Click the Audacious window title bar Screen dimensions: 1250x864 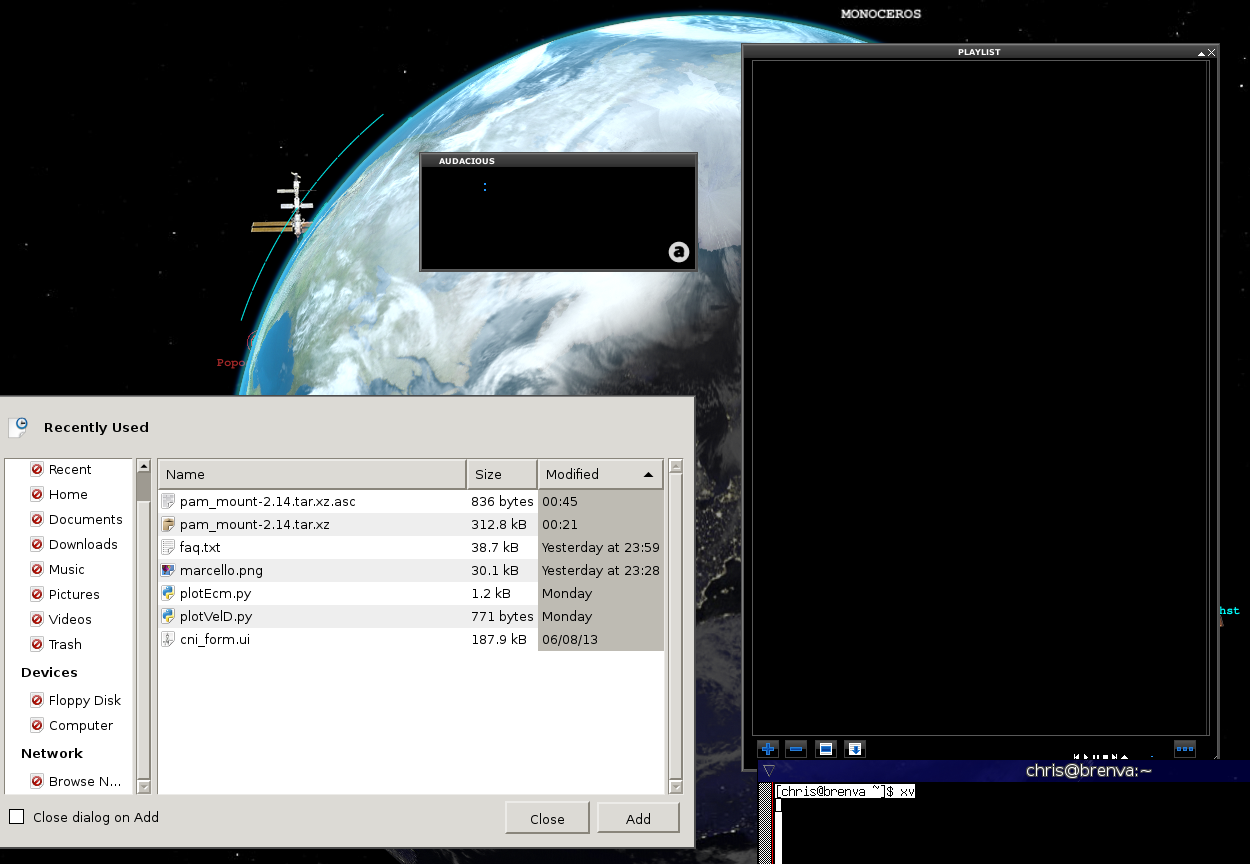[x=558, y=160]
